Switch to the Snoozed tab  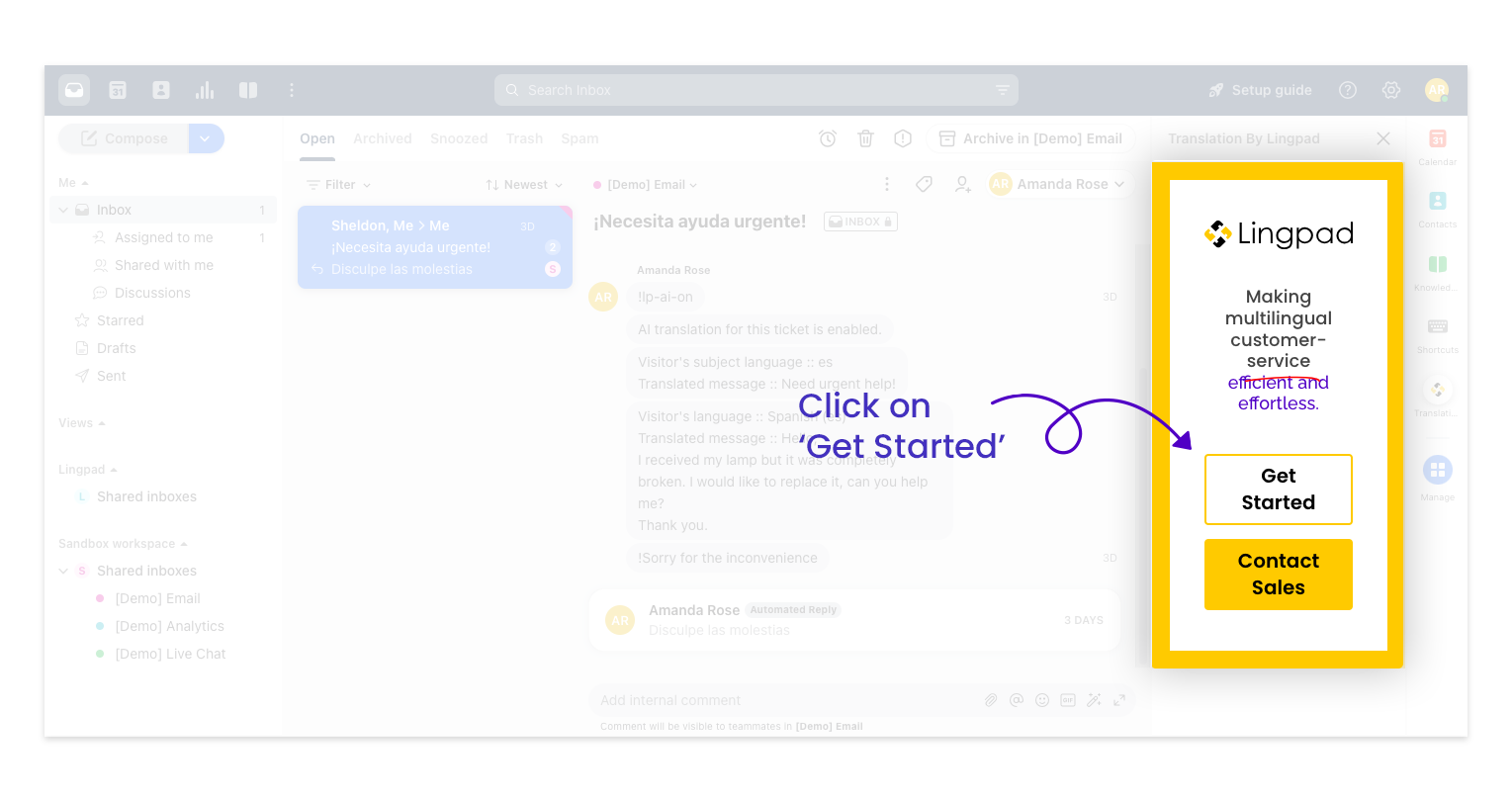pos(459,138)
